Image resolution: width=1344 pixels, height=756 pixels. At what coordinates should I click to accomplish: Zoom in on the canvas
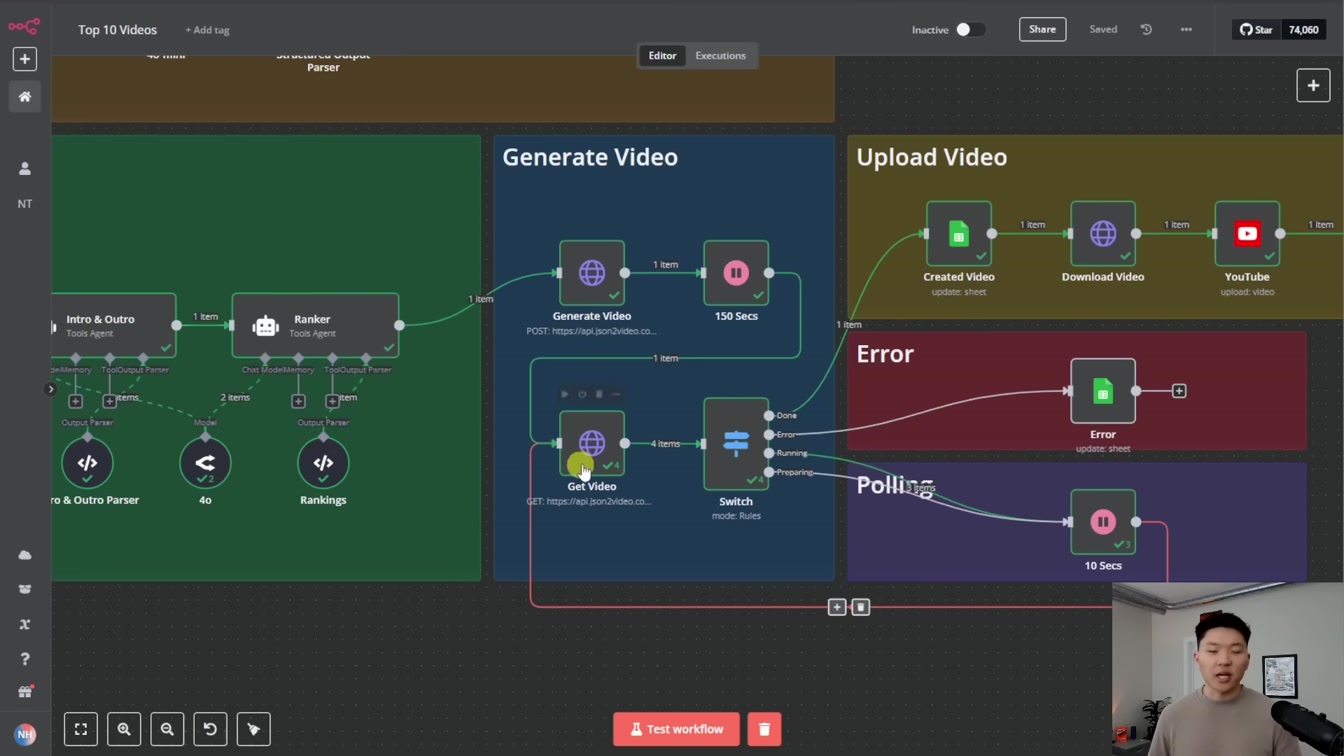(124, 729)
